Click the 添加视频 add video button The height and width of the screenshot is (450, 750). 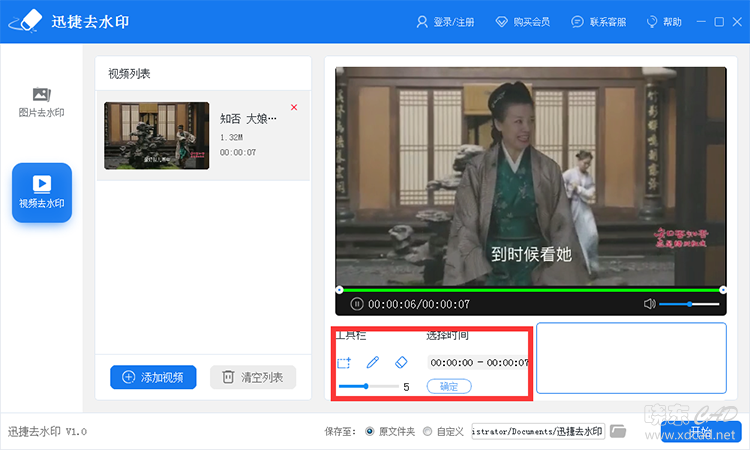153,377
